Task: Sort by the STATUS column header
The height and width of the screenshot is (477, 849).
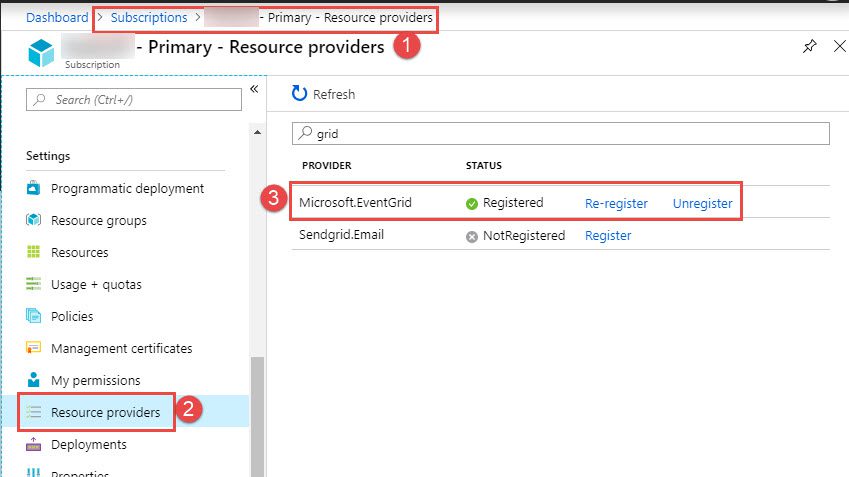Action: [484, 166]
